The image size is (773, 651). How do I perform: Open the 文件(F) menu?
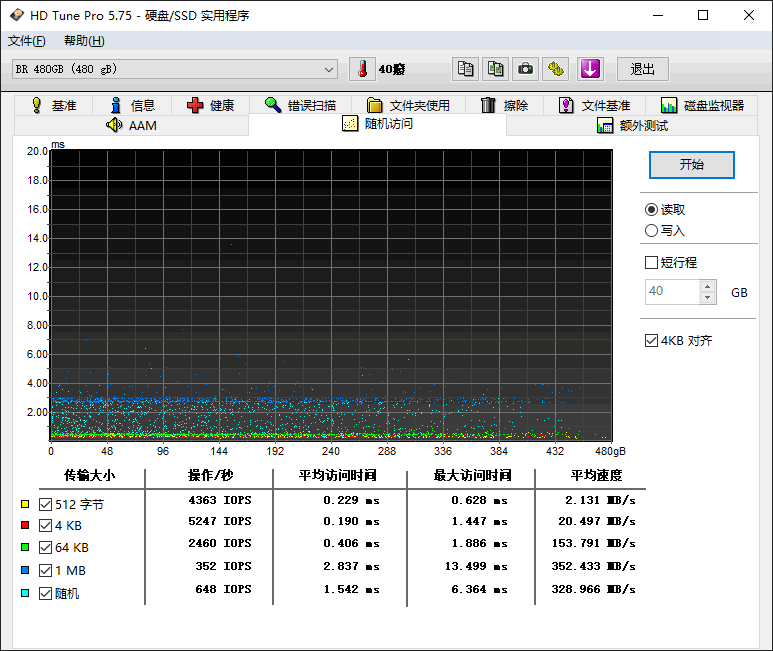click(27, 41)
